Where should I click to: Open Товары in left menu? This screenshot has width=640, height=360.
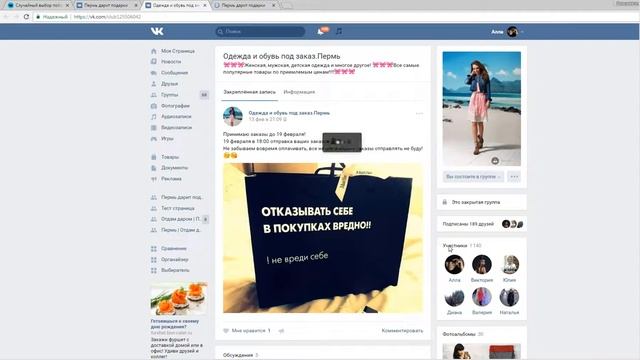[170, 157]
